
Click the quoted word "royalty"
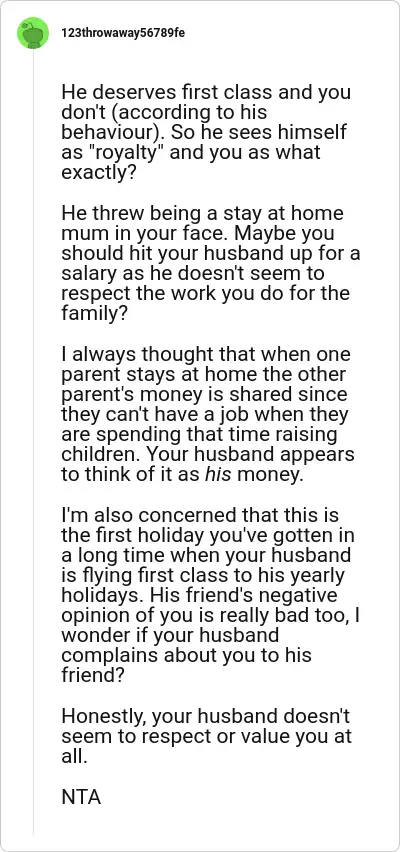click(x=122, y=153)
